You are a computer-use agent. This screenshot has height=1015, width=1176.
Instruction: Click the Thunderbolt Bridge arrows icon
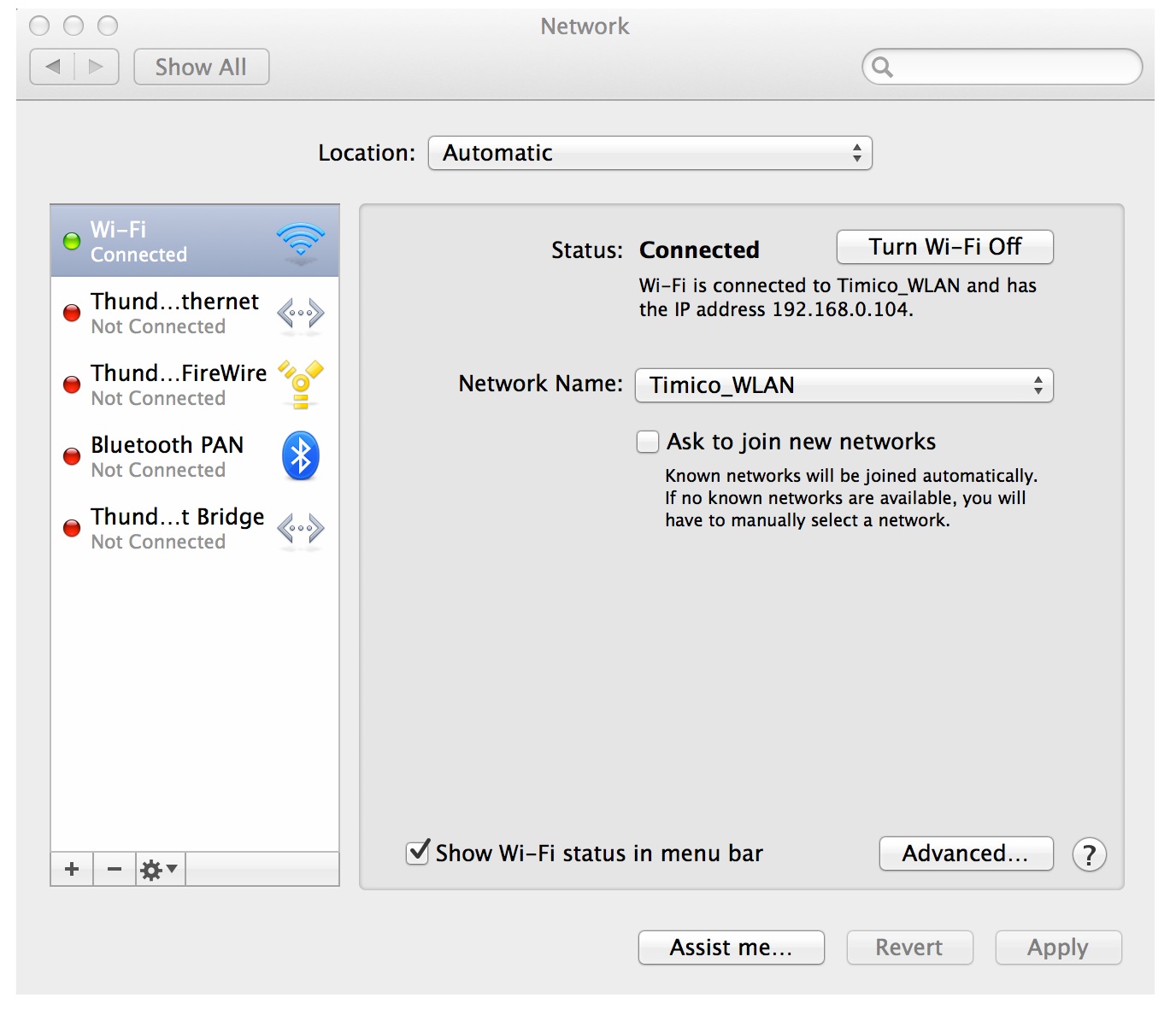[x=301, y=529]
